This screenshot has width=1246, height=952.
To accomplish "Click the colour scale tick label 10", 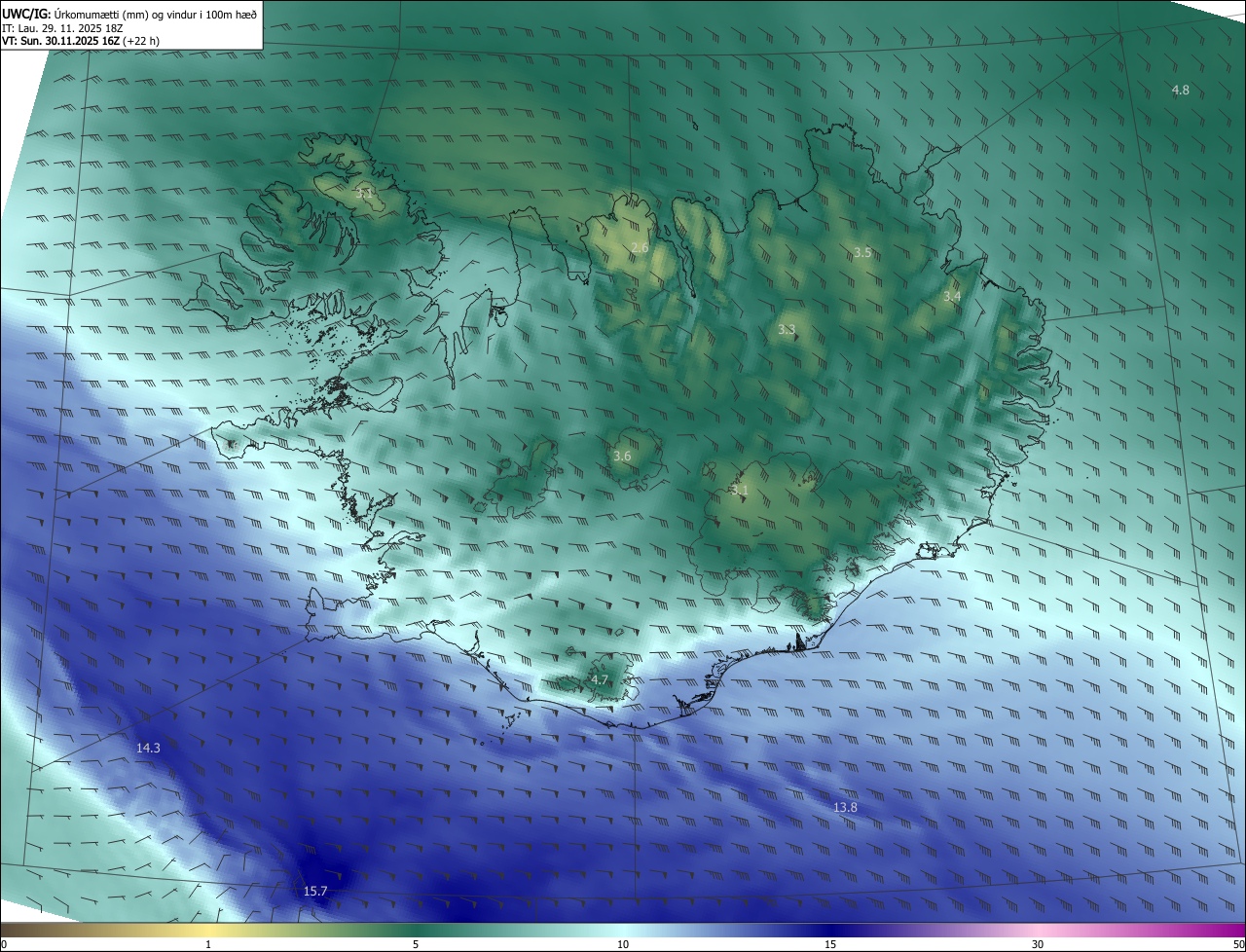I will click(x=623, y=944).
